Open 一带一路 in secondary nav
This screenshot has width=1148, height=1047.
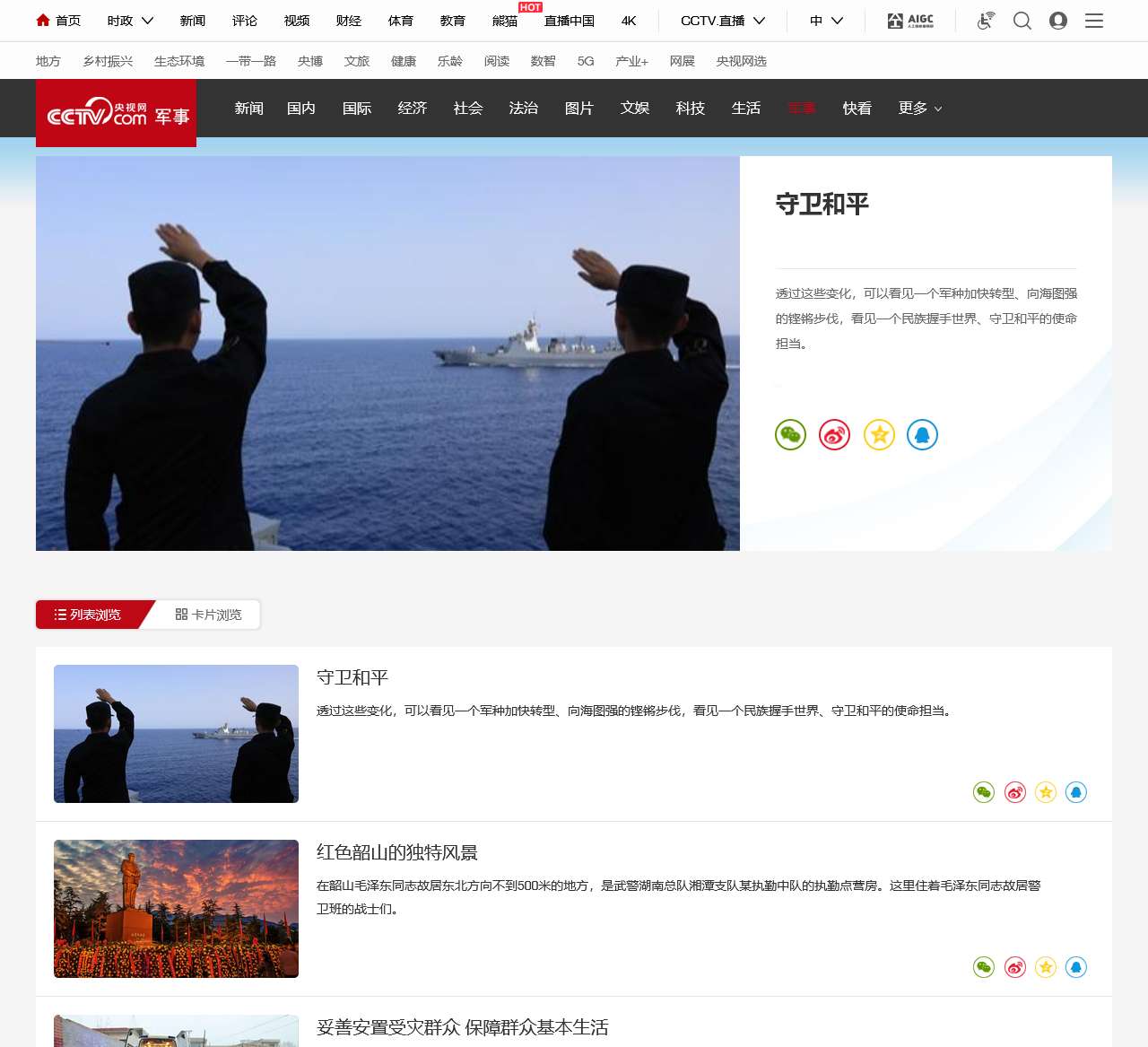tap(251, 61)
